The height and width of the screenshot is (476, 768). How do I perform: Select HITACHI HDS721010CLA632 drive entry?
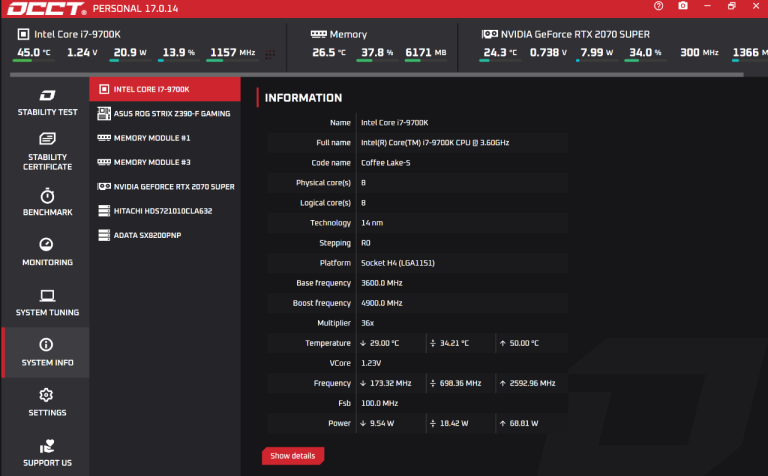pyautogui.click(x=165, y=211)
